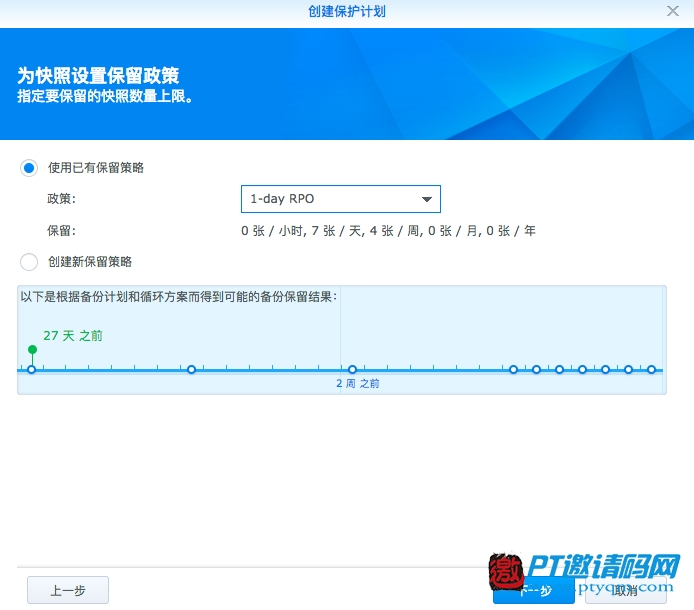
Task: Click the 政策: label
Action: 62,199
